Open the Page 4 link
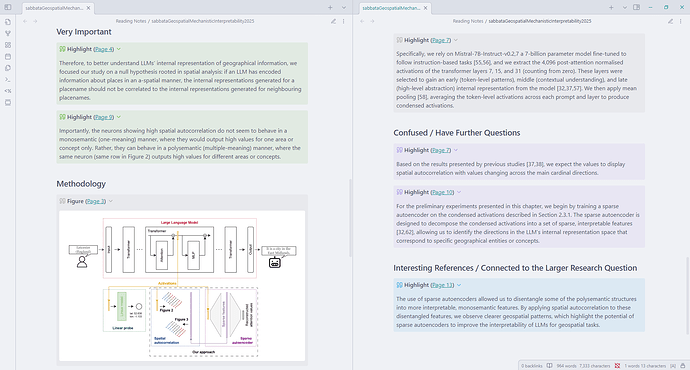The height and width of the screenshot is (370, 690). click(104, 49)
